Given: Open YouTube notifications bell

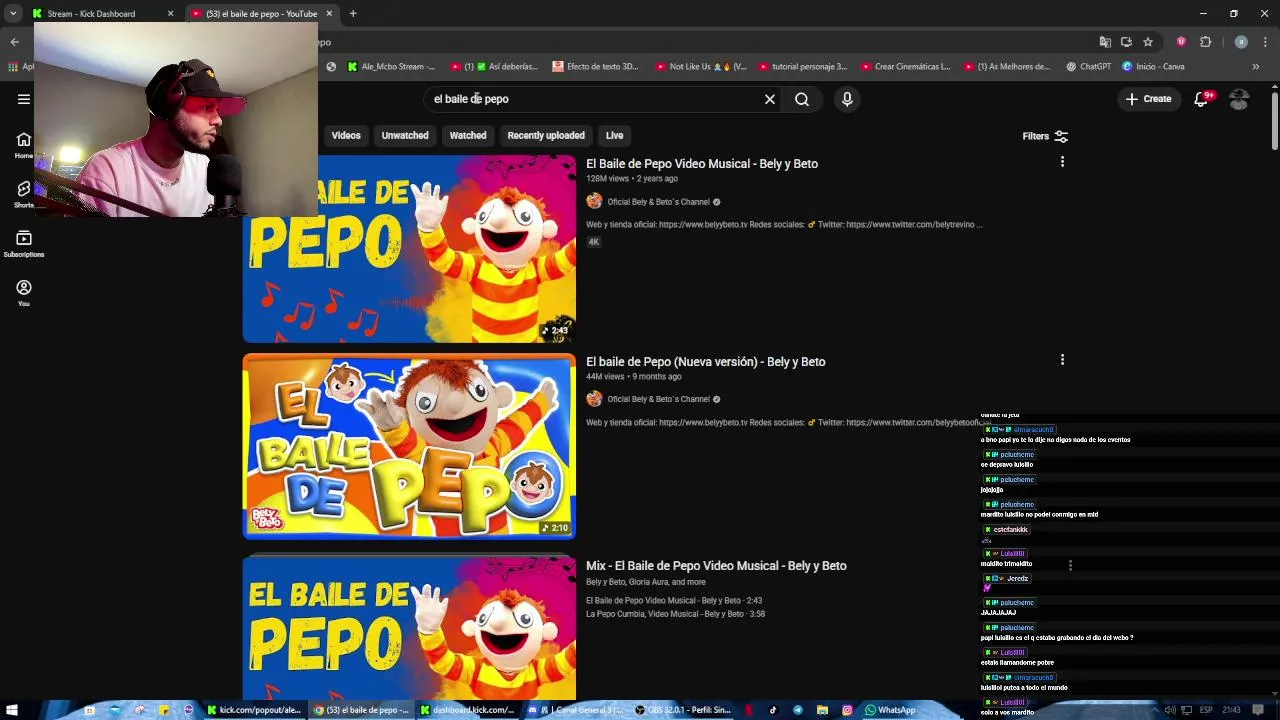Looking at the screenshot, I should [1201, 99].
